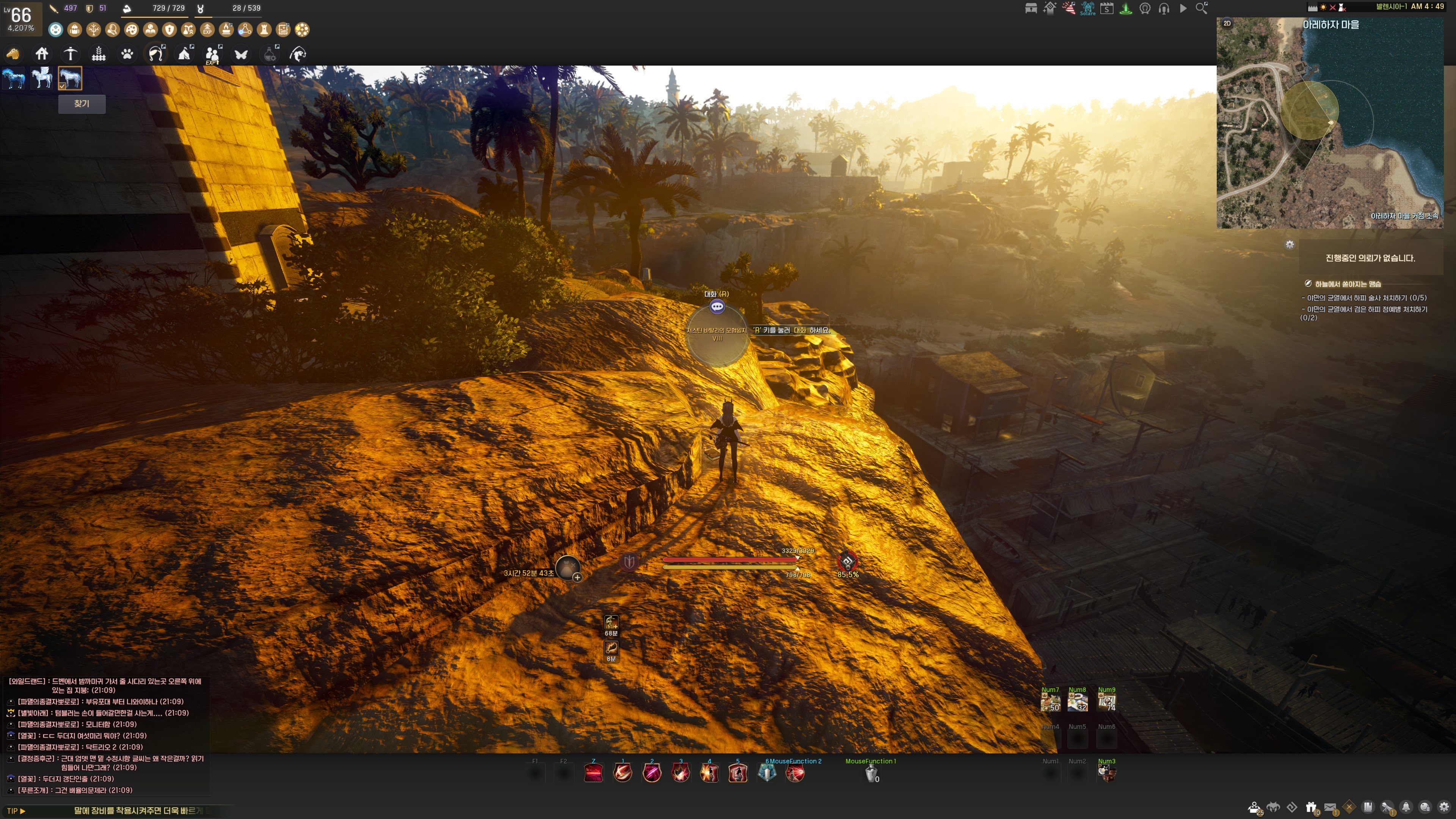This screenshot has height=819, width=1456.
Task: Toggle minimap 2D view button
Action: click(x=1227, y=23)
